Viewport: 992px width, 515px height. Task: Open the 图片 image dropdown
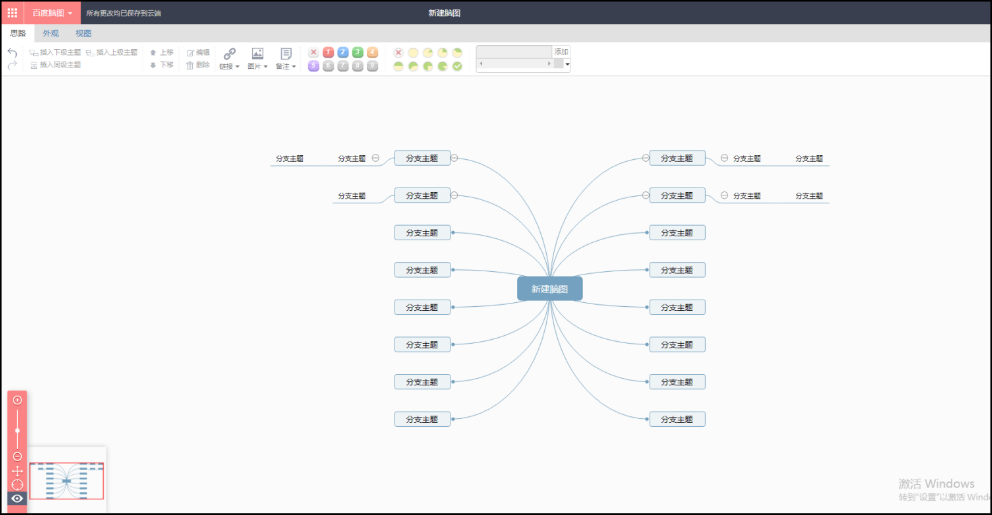coord(257,58)
